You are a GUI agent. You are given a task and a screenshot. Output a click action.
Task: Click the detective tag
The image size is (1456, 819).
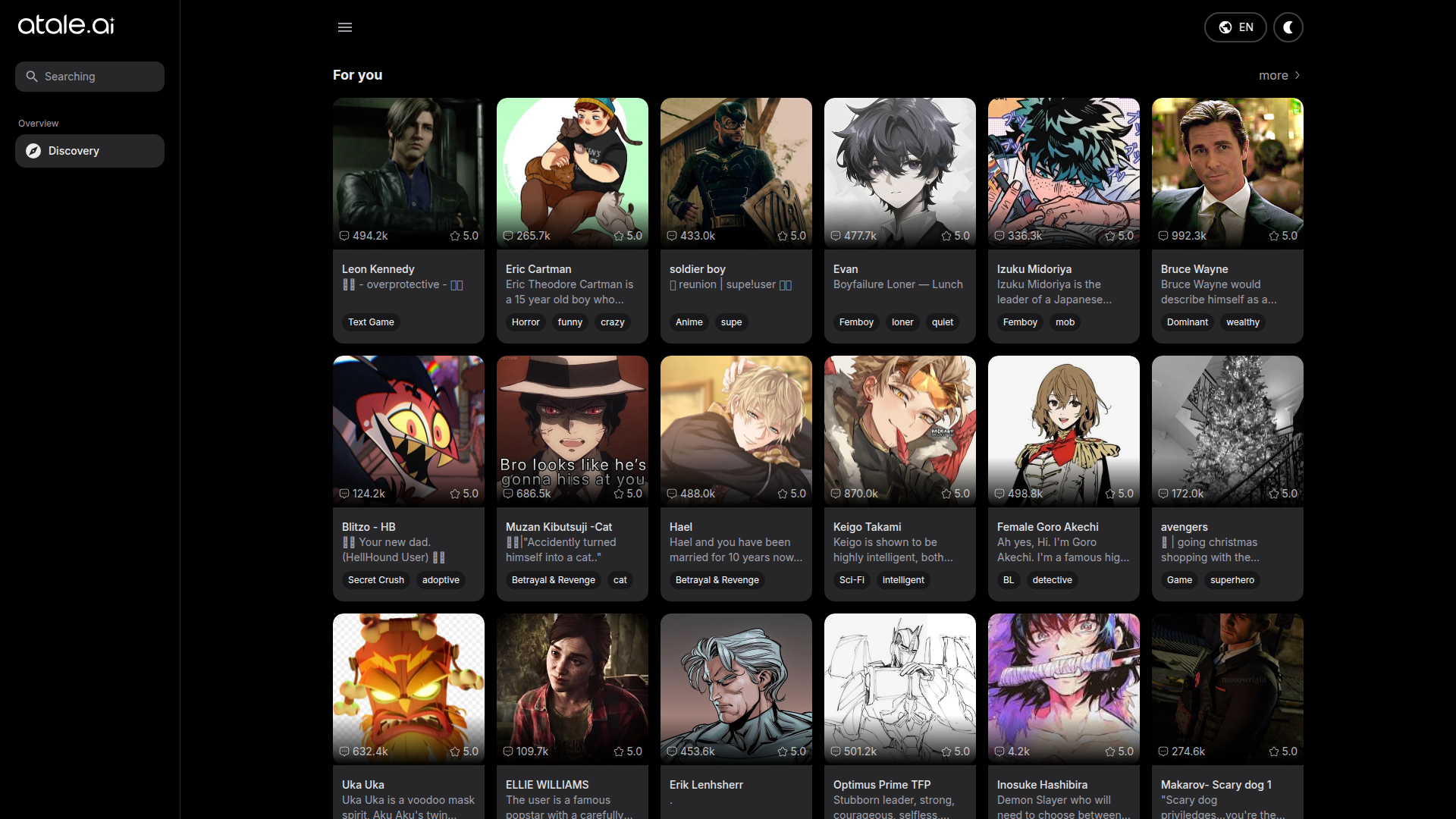coord(1052,580)
